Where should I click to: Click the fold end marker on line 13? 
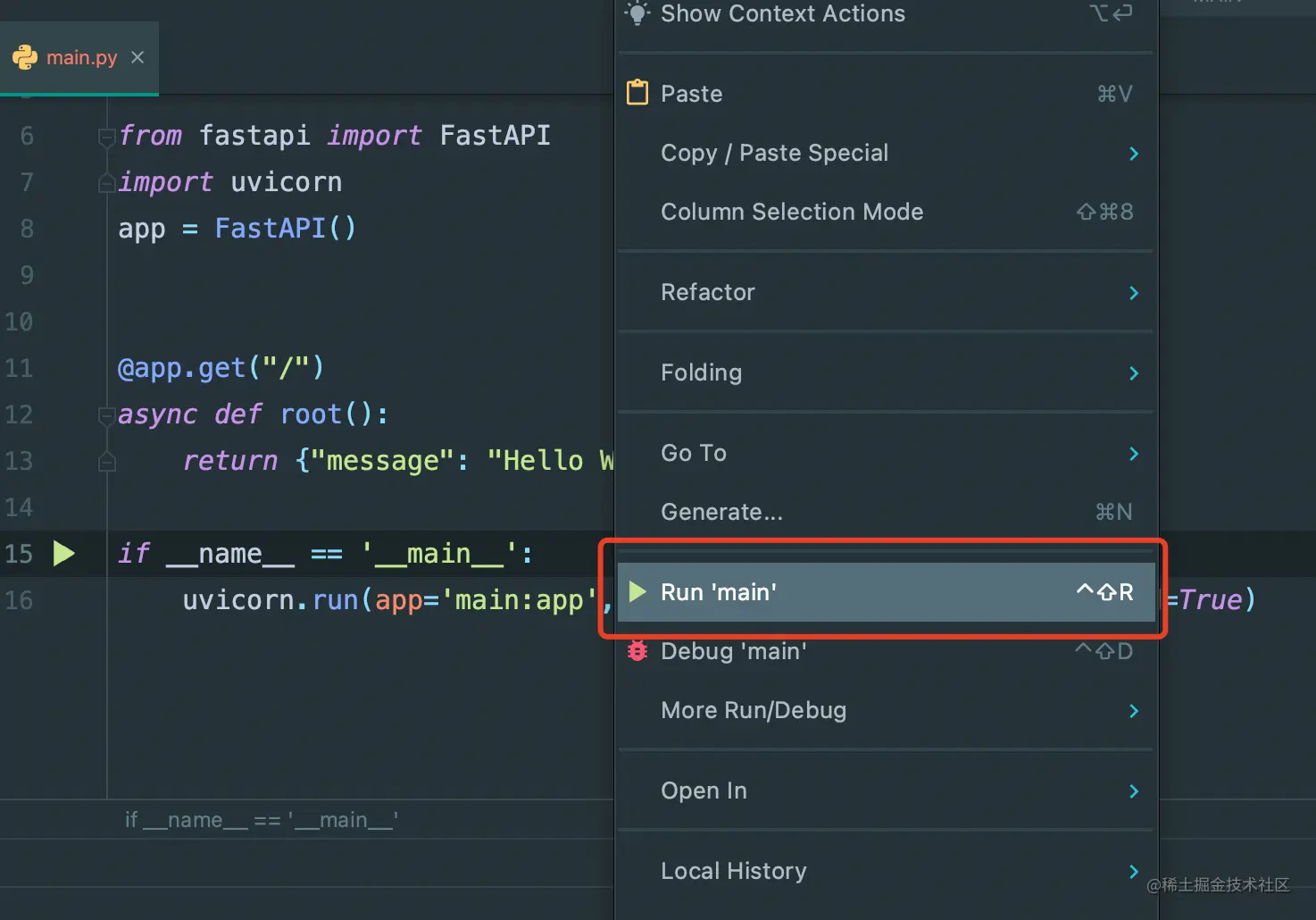(x=106, y=462)
